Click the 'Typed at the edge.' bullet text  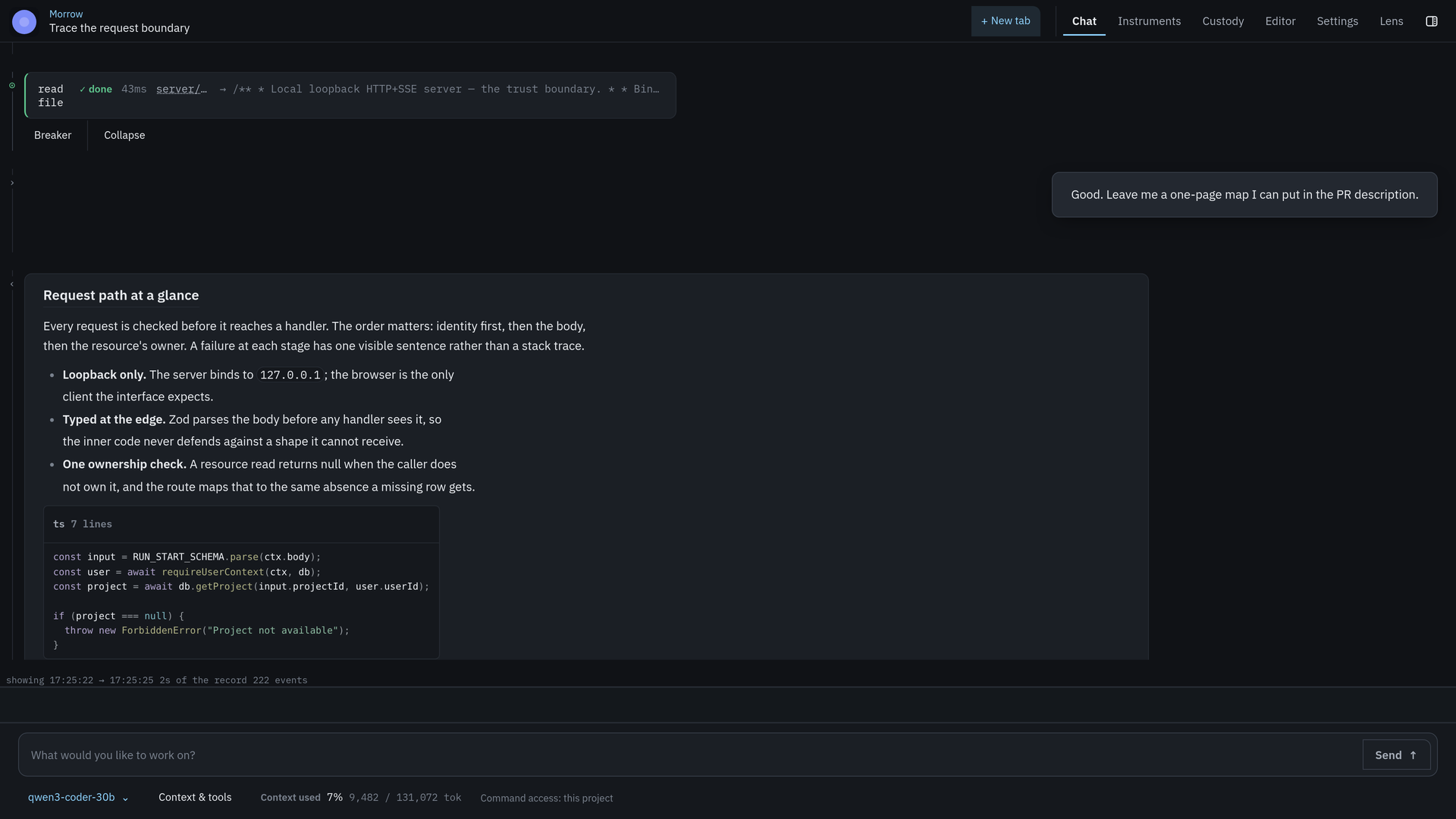[x=114, y=419]
